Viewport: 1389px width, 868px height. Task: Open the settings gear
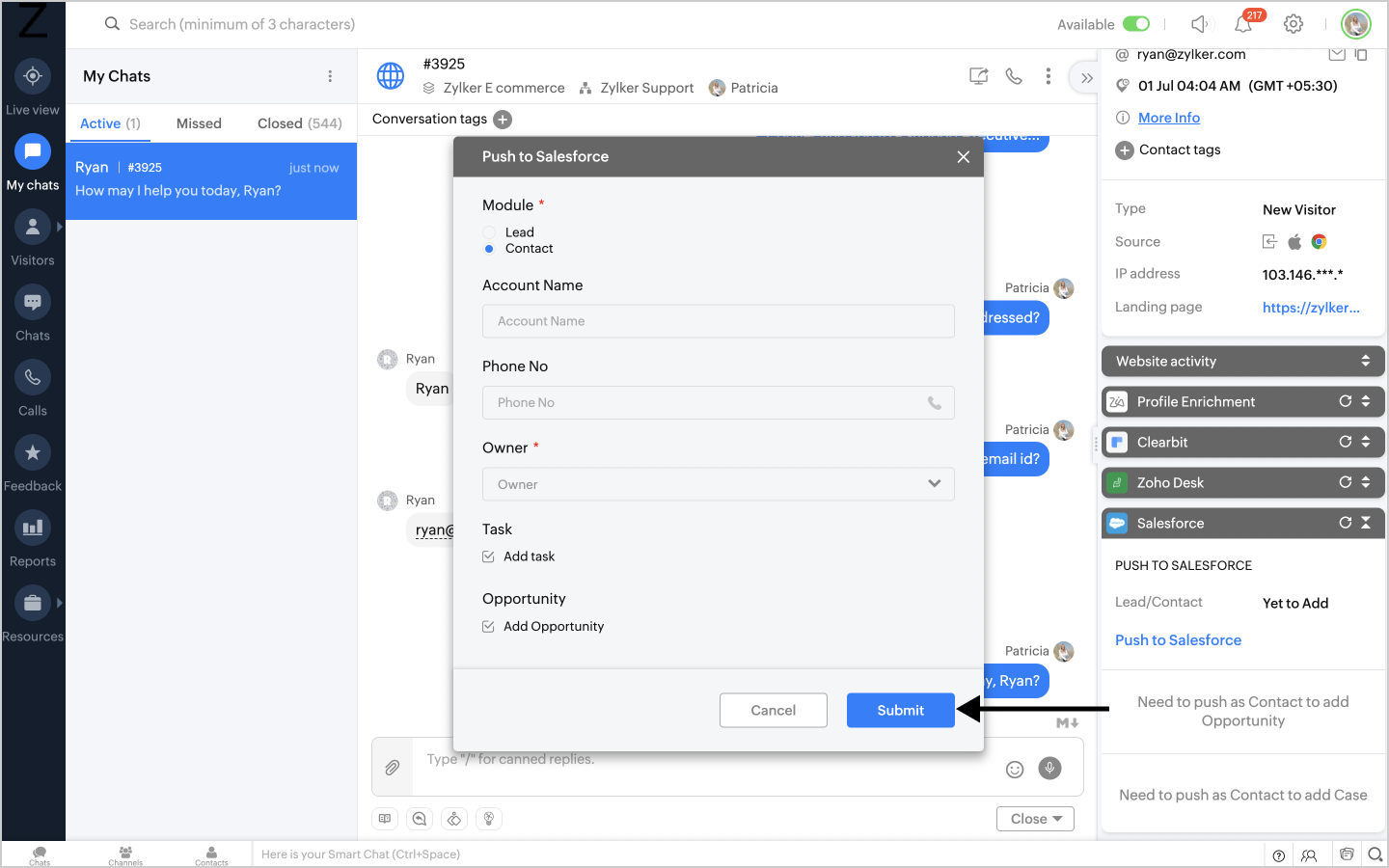pyautogui.click(x=1294, y=24)
